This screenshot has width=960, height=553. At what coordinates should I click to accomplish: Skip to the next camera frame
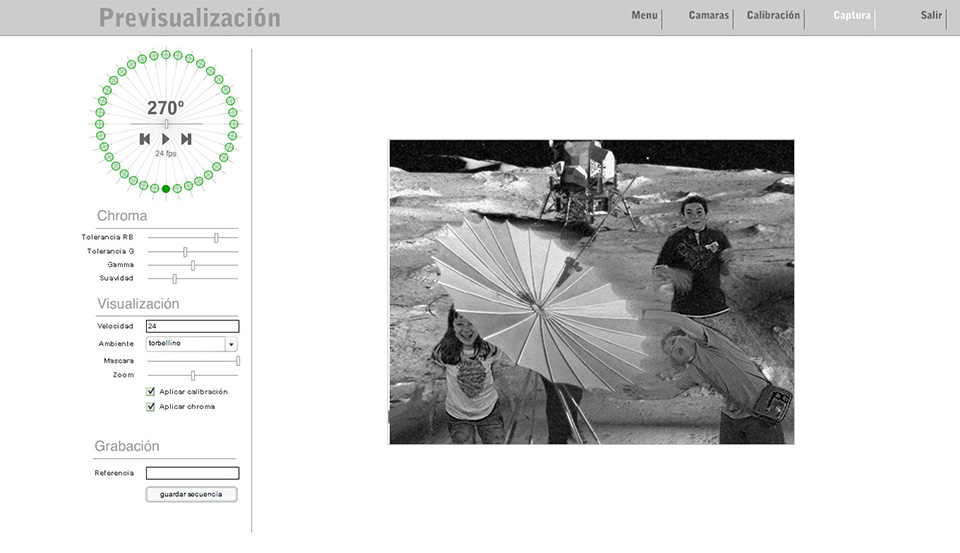pos(186,139)
